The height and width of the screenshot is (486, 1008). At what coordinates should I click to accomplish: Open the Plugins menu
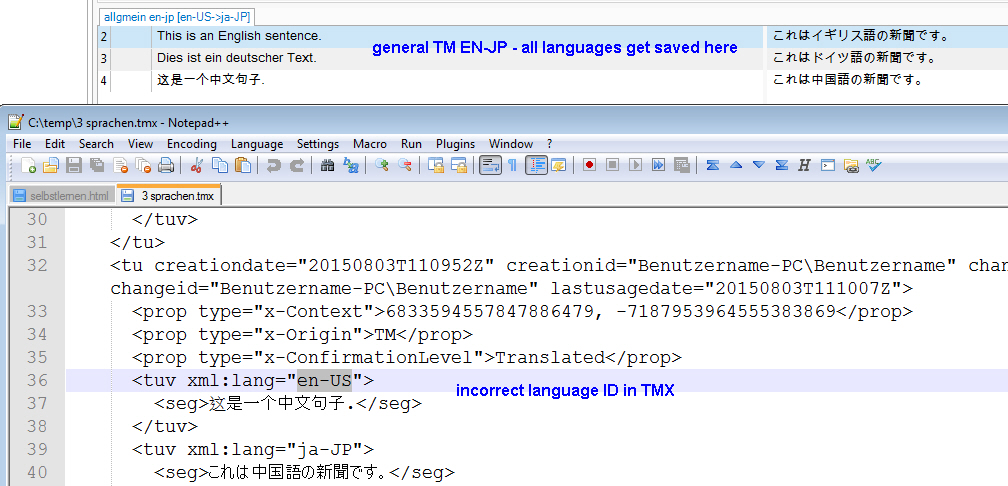coord(455,144)
